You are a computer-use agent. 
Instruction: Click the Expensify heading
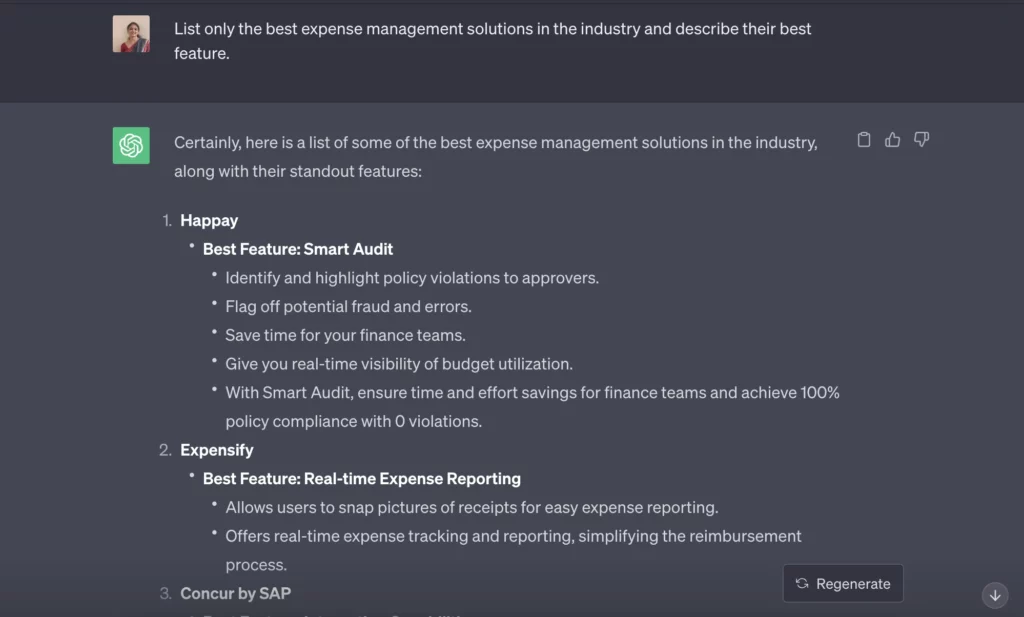[217, 451]
